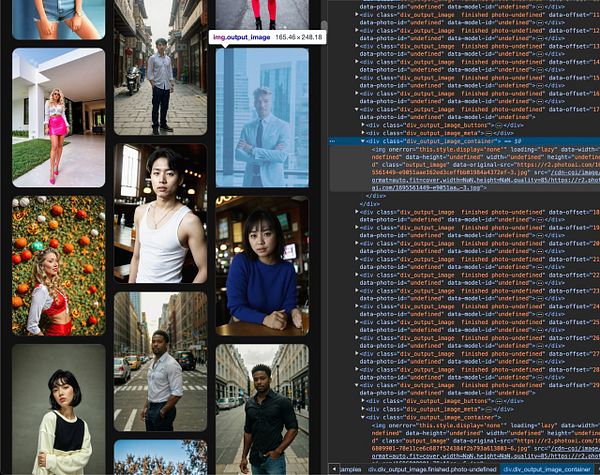
Task: Collapse the highlighted div_output_image_container node
Action: 363,141
